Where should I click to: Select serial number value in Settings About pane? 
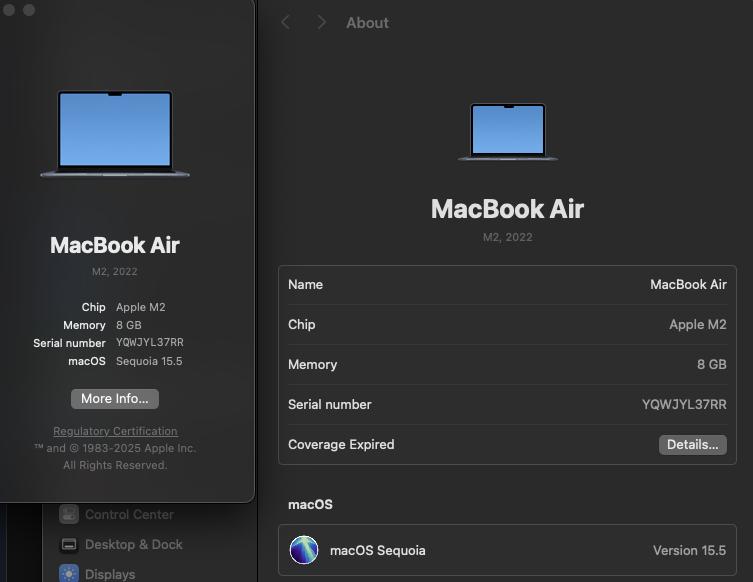coord(684,404)
